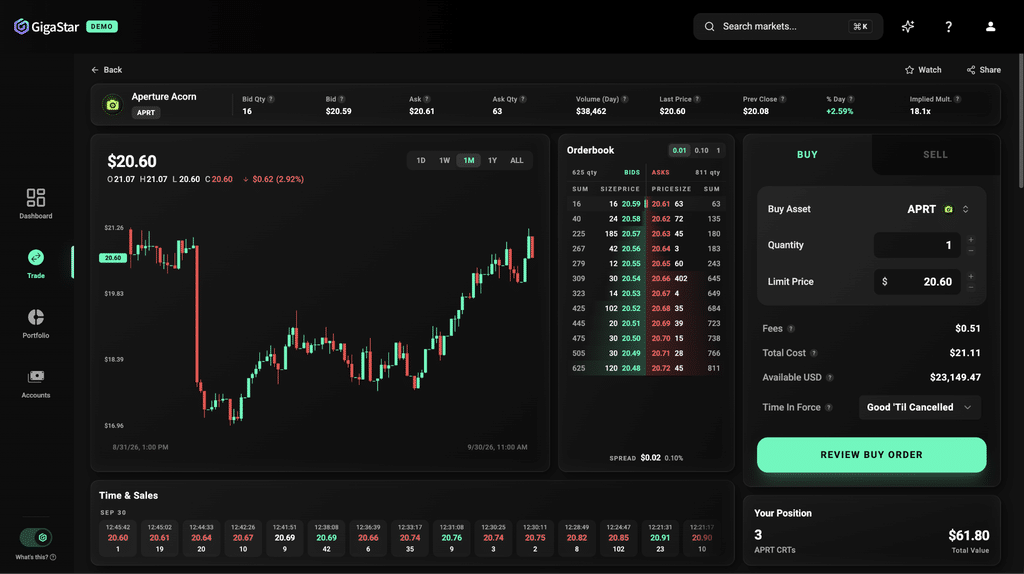This screenshot has width=1024, height=574.
Task: Click the 20.60 price marker on chart
Action: [113, 258]
